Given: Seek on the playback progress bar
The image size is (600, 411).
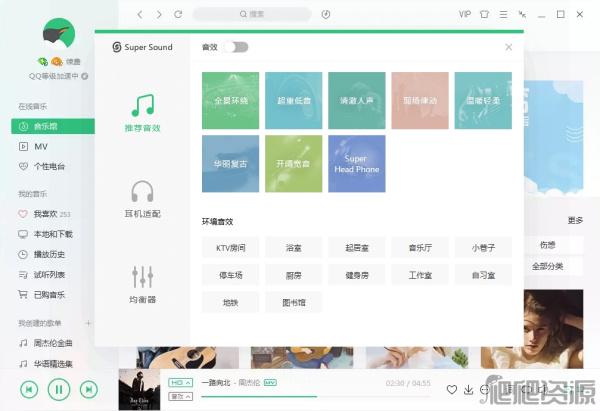Looking at the screenshot, I should [x=316, y=397].
